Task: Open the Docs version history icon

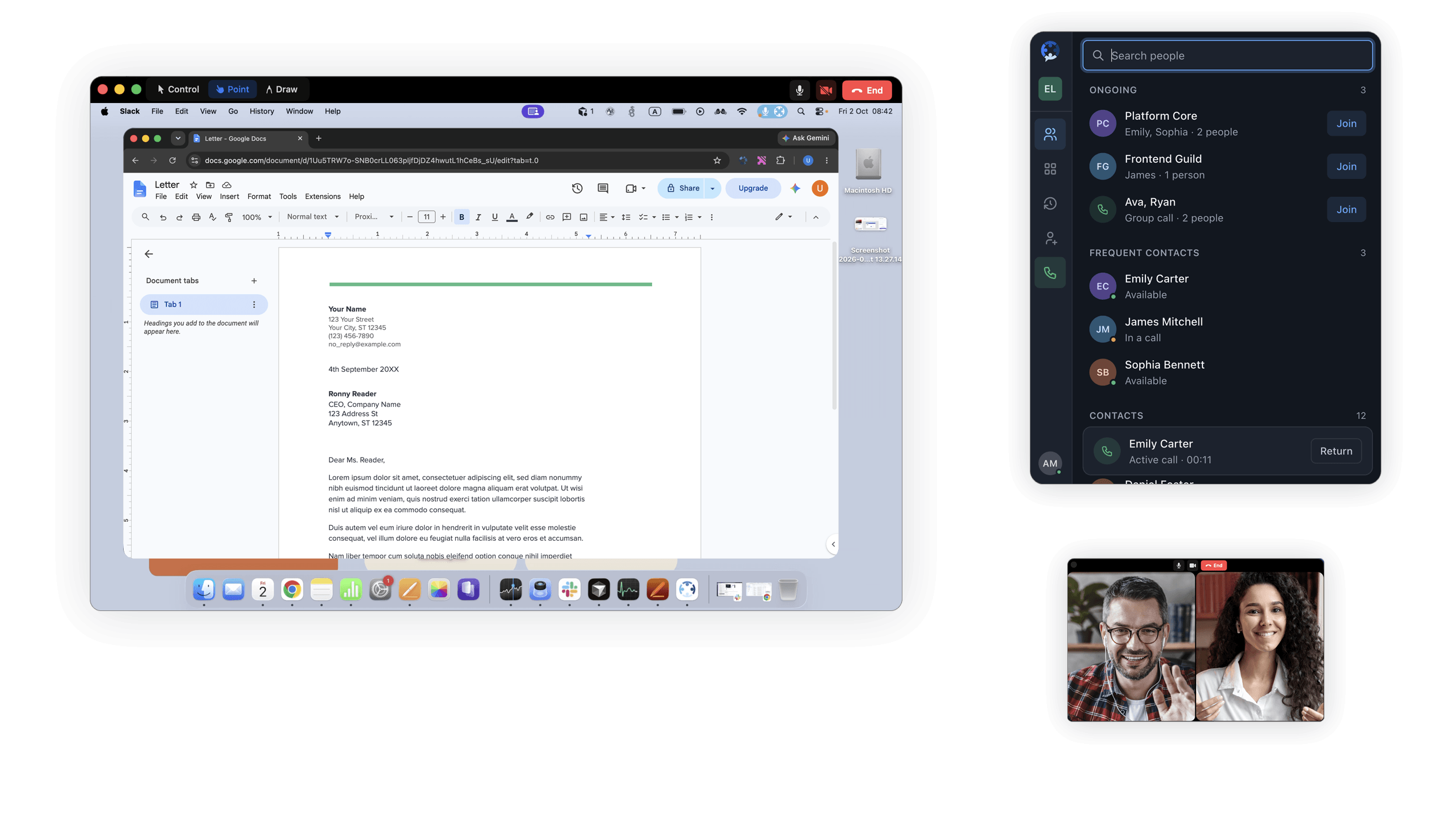Action: pyautogui.click(x=577, y=188)
